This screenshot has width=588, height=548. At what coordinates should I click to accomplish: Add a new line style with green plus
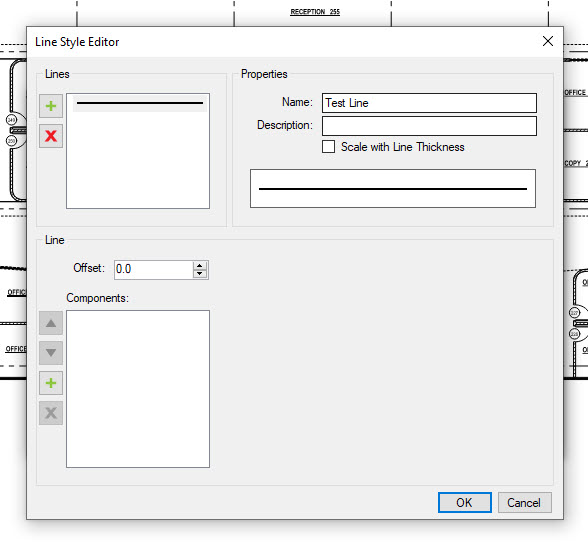point(51,106)
